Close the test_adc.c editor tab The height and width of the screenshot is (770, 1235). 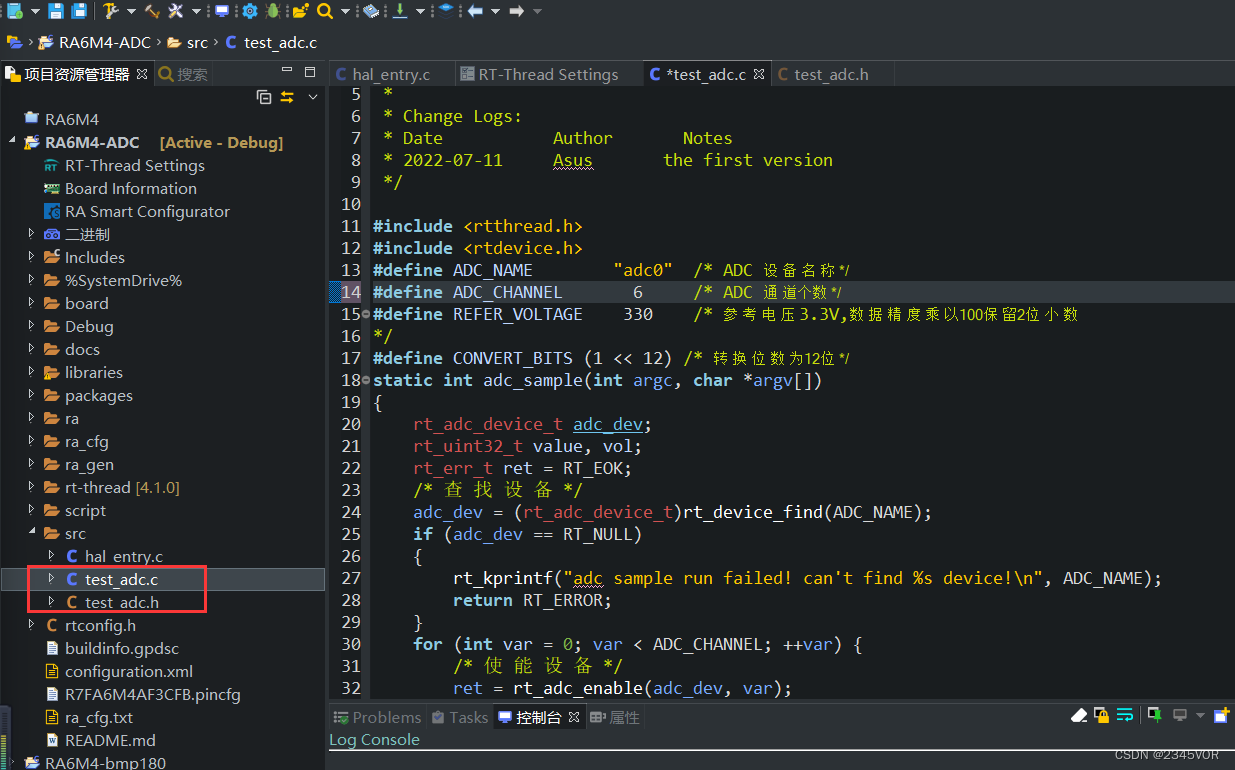coord(759,74)
